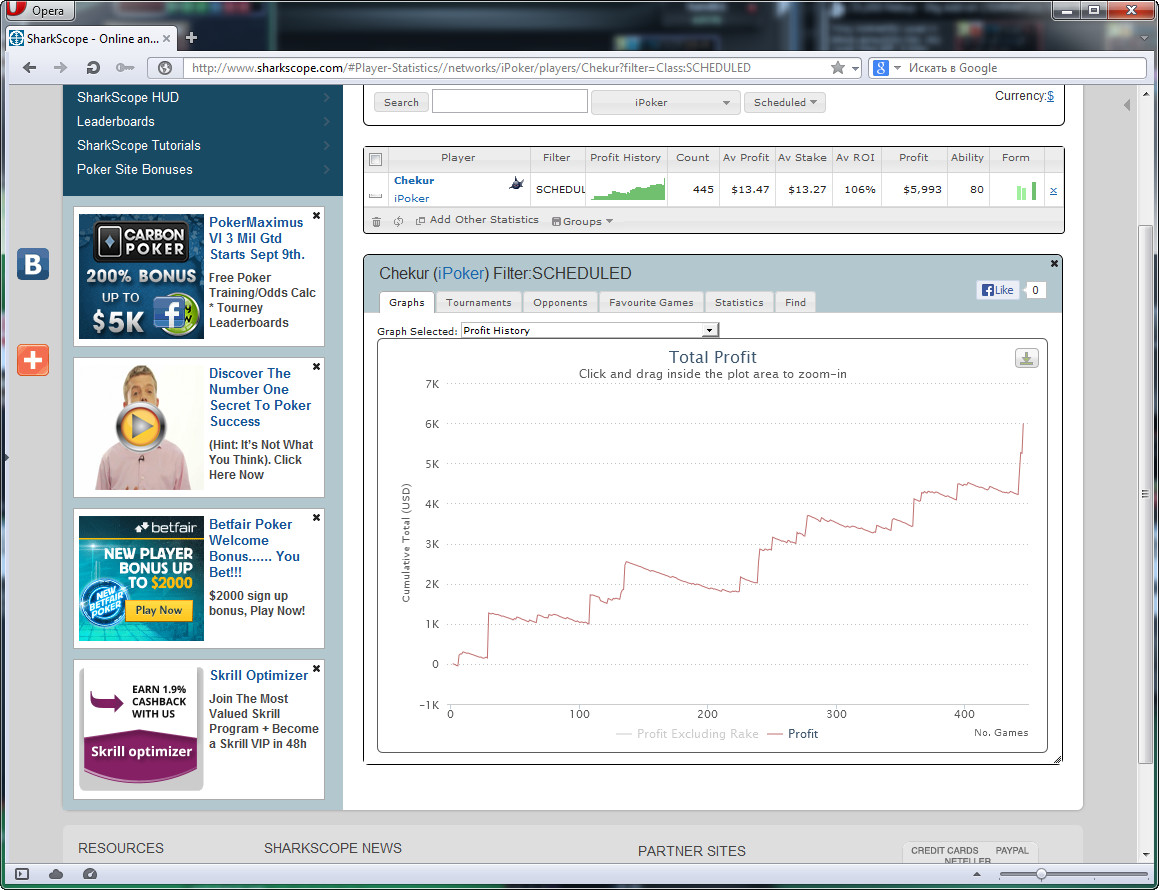Delete selected rows with the trash icon
Image resolution: width=1159 pixels, height=890 pixels.
coord(376,221)
